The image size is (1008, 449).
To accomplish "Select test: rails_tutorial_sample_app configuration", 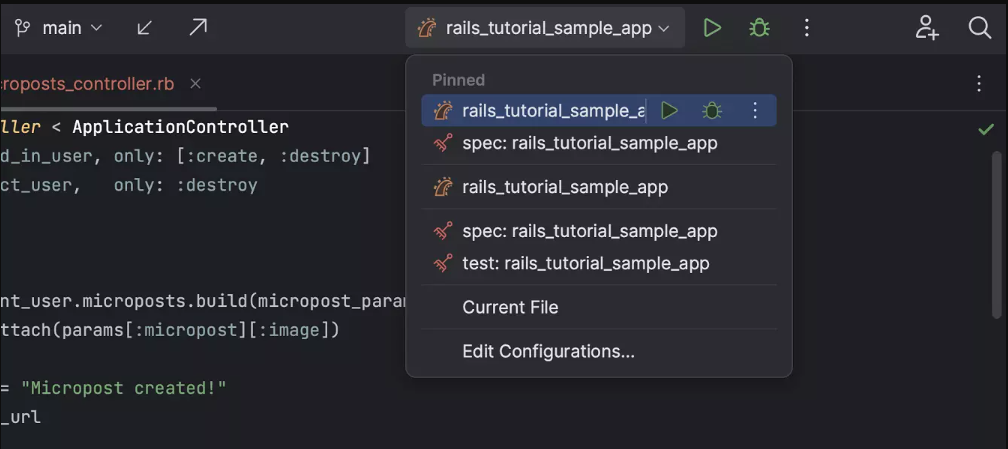I will (x=585, y=263).
